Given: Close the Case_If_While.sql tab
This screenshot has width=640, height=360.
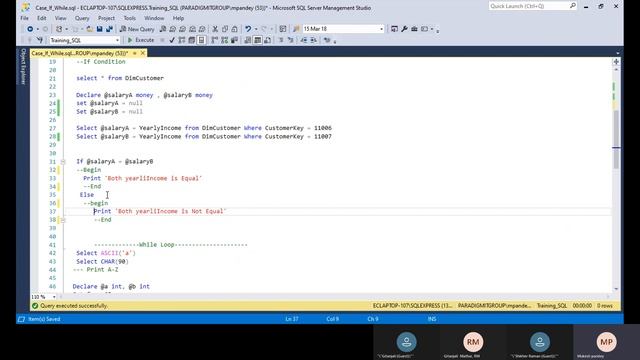Looking at the screenshot, I should (142, 53).
